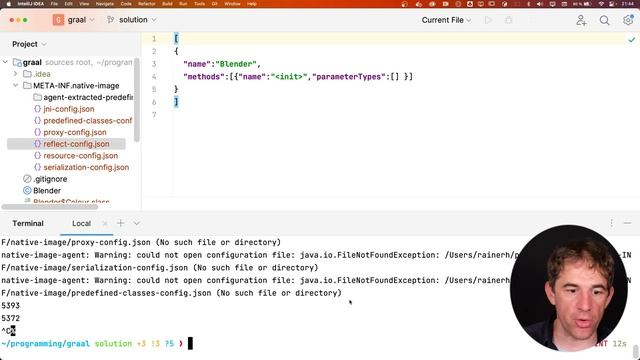Click the Terminal tool window title
Screen dimensions: 640x360
pyautogui.click(x=28, y=223)
